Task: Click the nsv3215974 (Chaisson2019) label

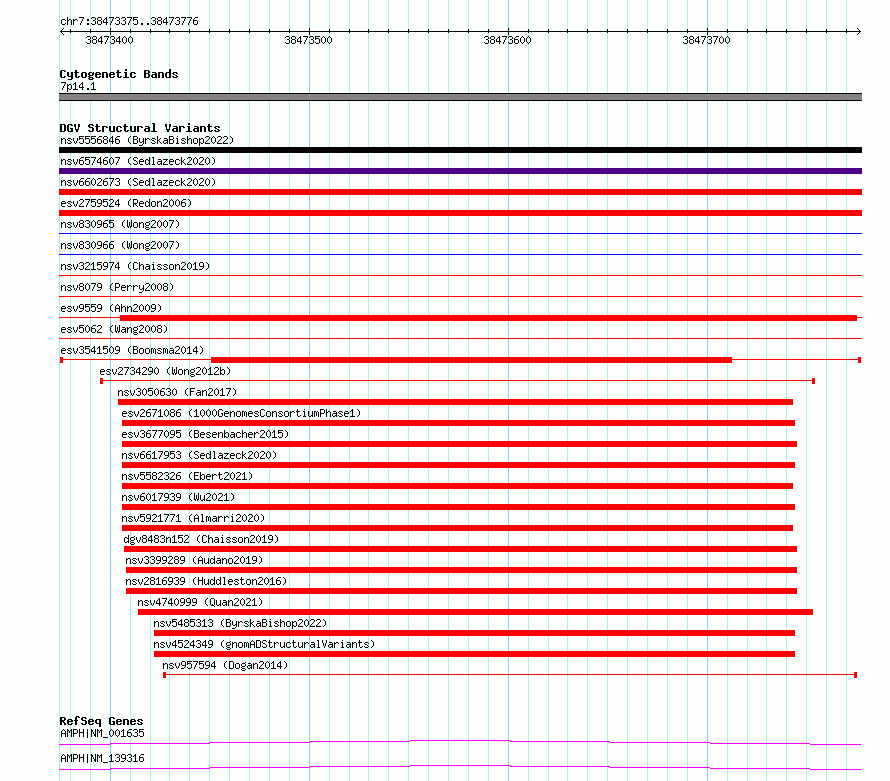Action: (135, 266)
